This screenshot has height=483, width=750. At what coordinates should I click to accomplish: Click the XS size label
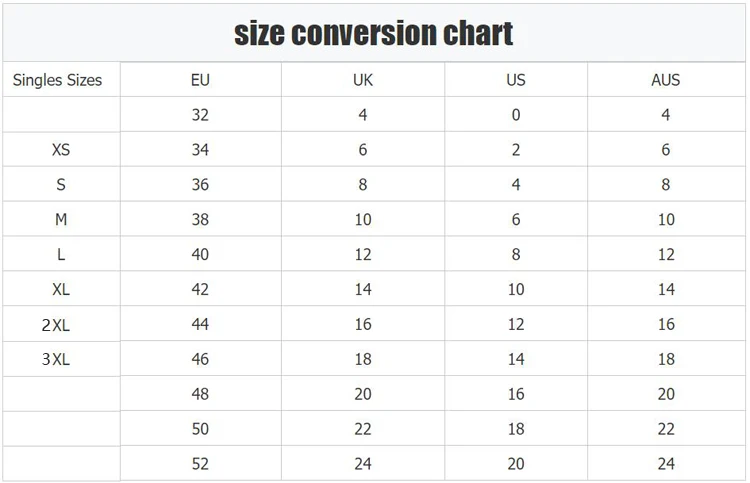61,150
